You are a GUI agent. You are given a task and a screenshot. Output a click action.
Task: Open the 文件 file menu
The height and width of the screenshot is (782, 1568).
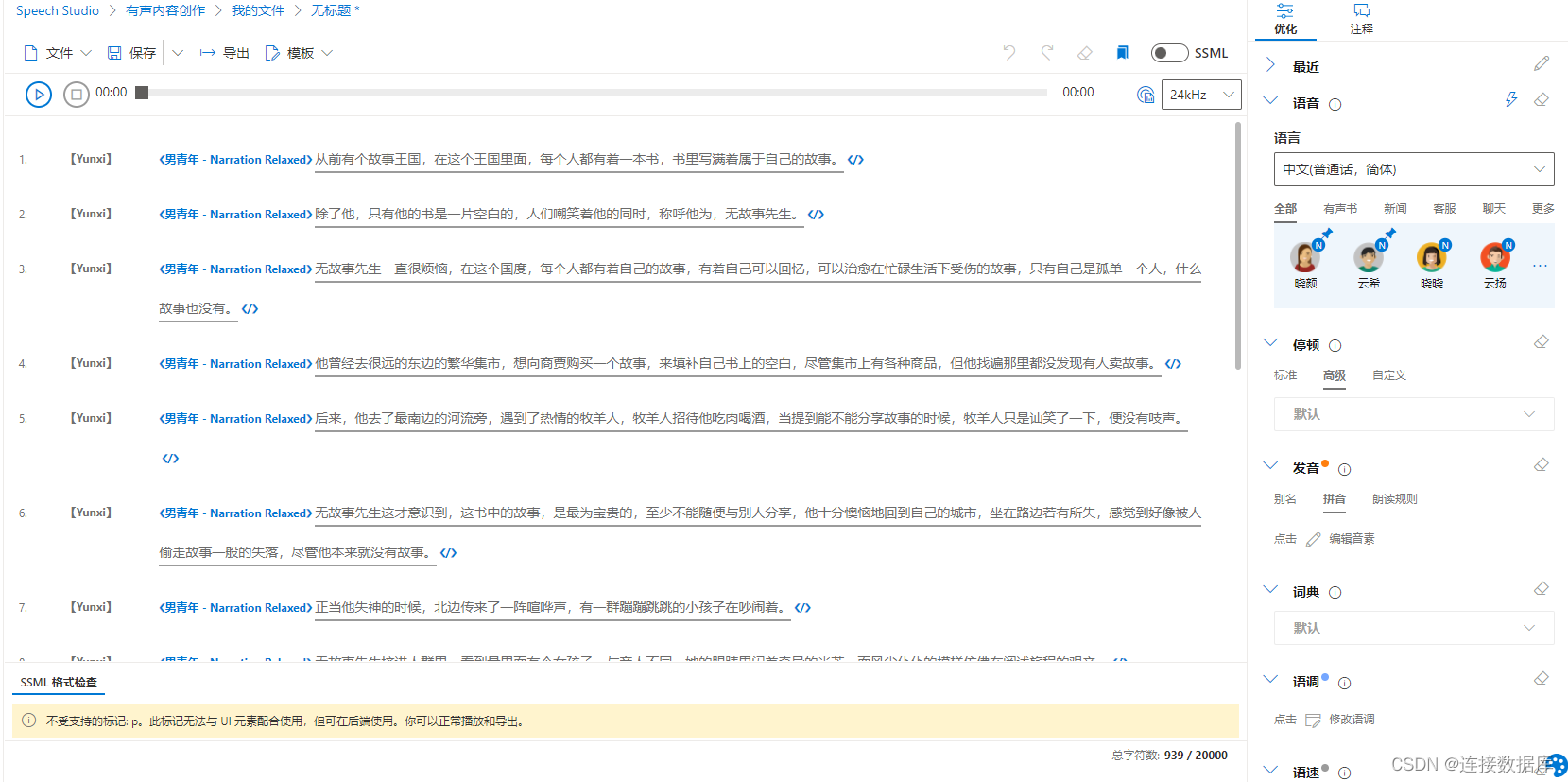click(57, 53)
